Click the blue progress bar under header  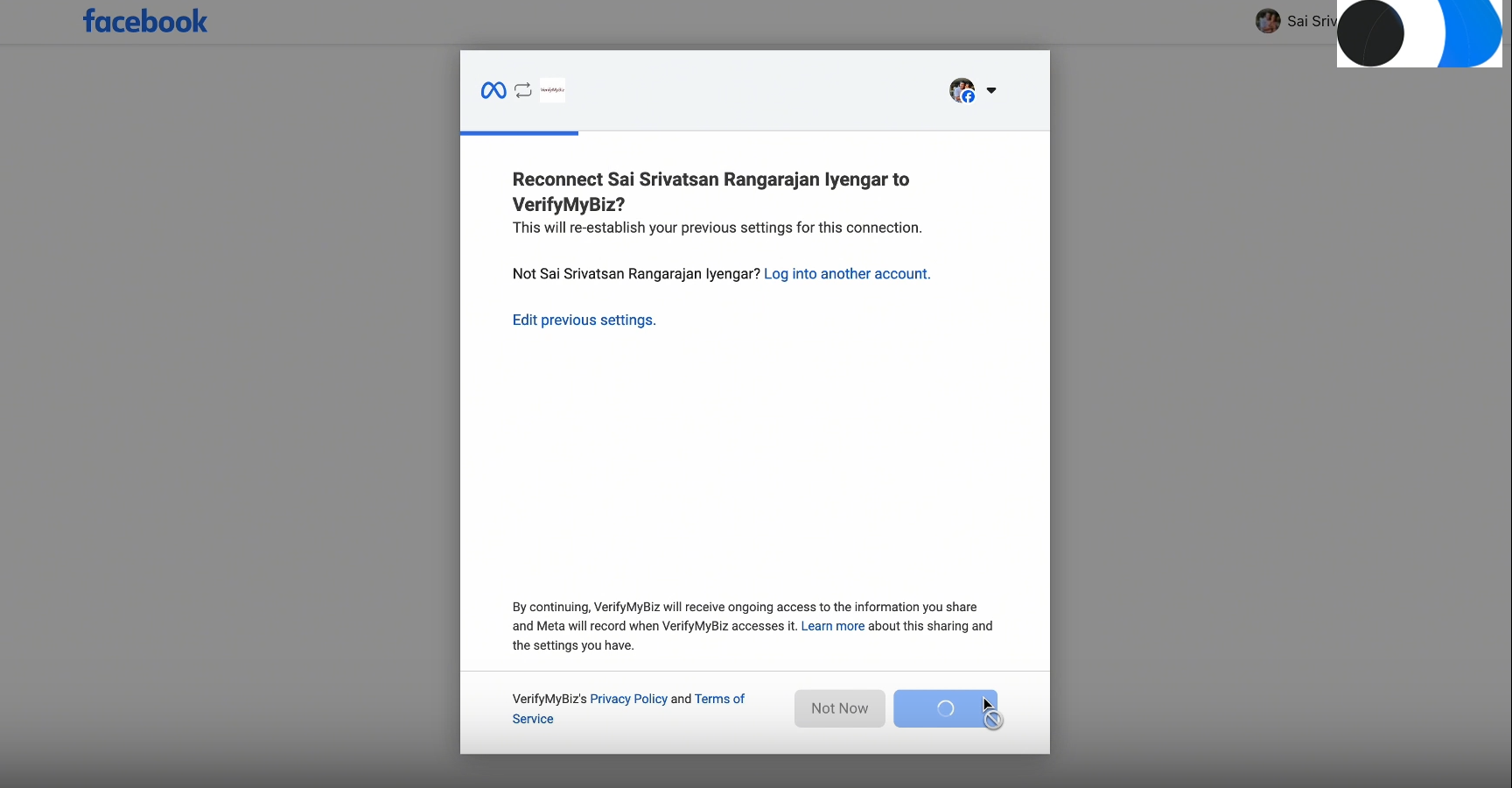pos(519,133)
